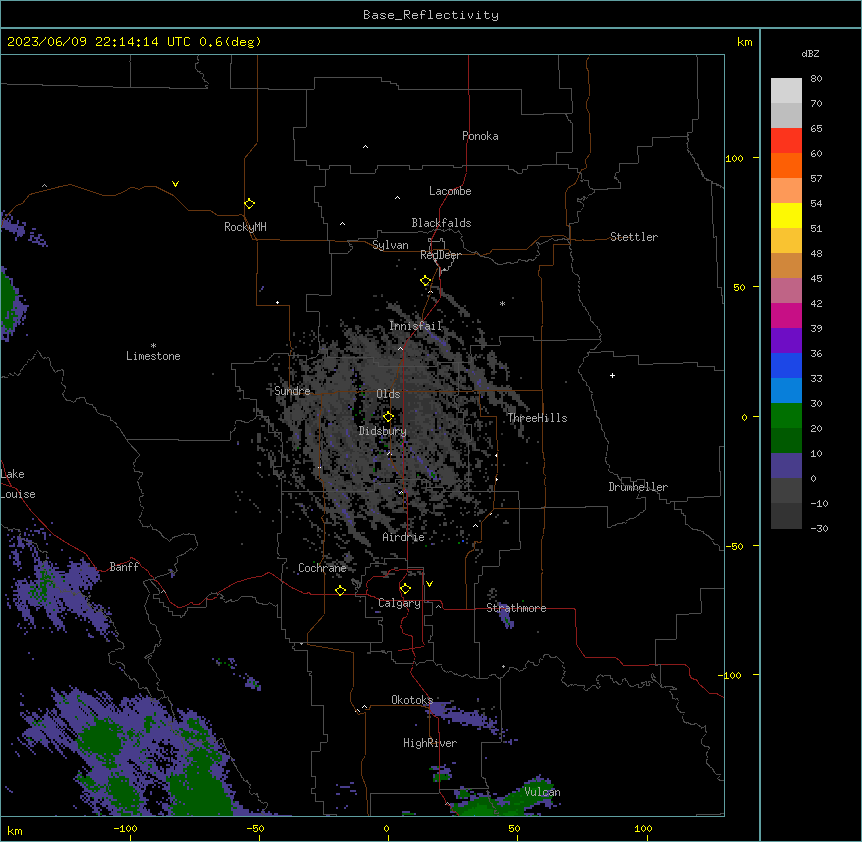Viewport: 862px width, 842px height.
Task: Click the dBZ legend heading
Action: point(810,54)
